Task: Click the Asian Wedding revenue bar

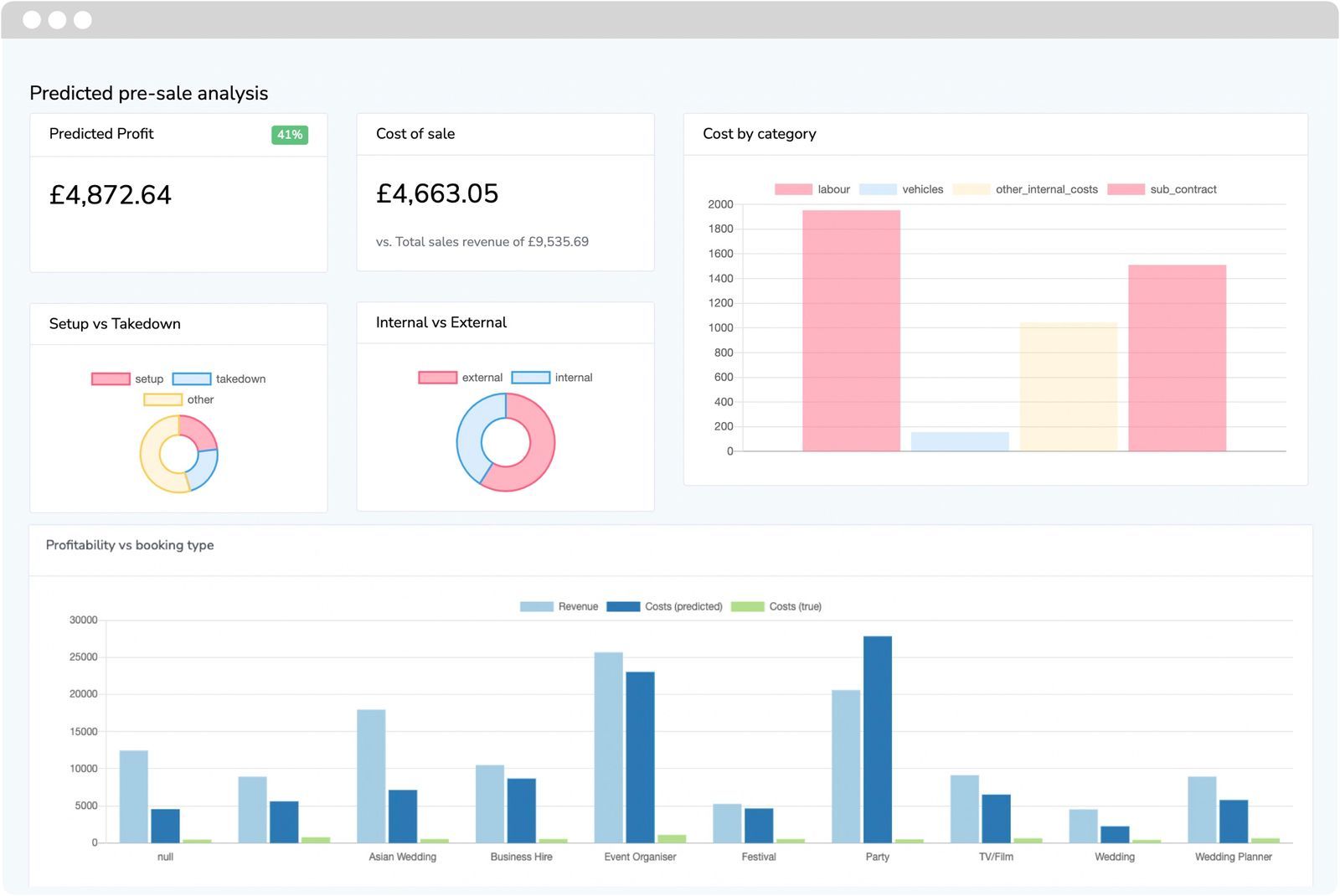Action: tap(371, 776)
